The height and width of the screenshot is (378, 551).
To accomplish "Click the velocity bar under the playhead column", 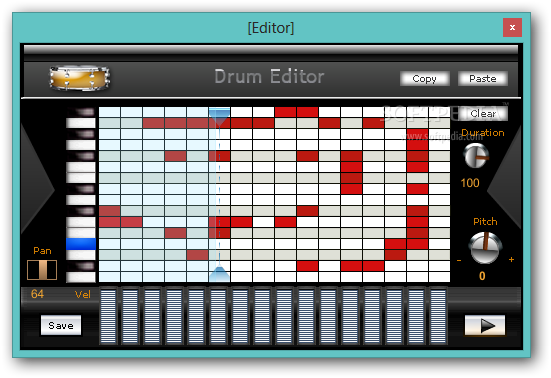I will [x=218, y=315].
